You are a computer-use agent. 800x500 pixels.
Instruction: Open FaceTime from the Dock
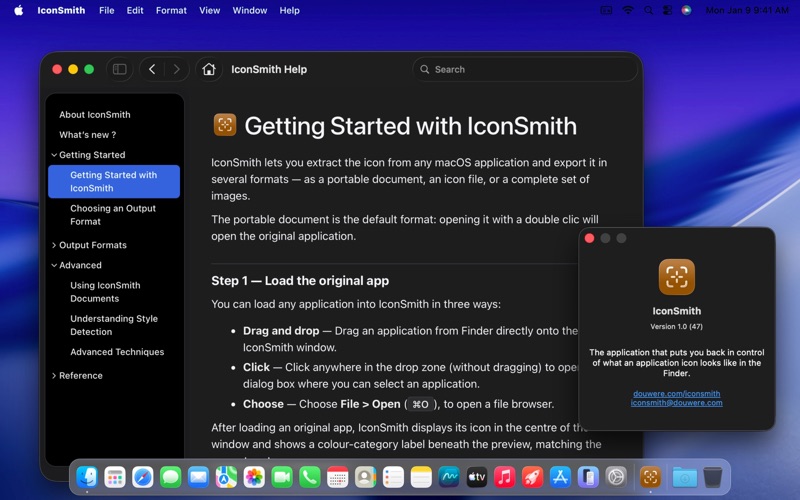pos(282,477)
